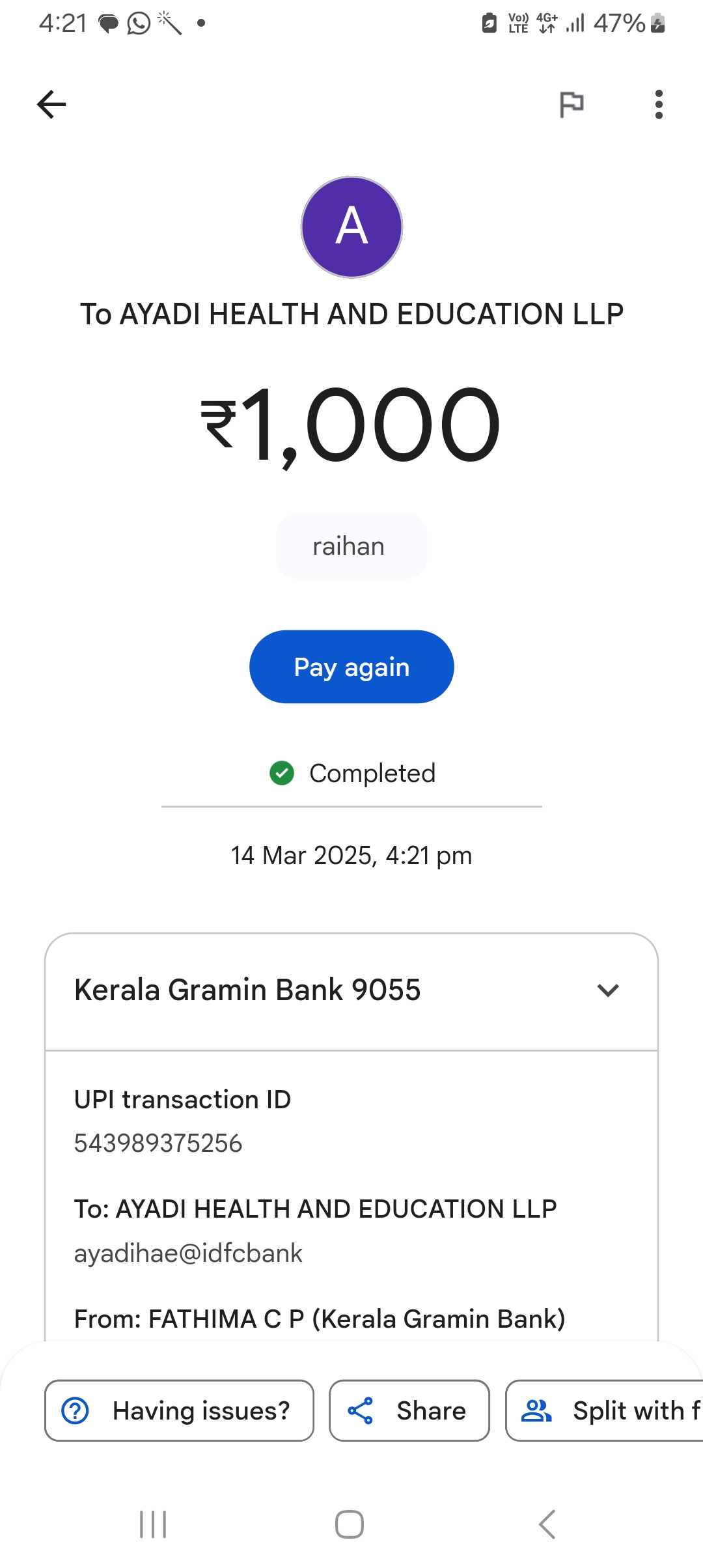
Task: Tap the back arrow at top
Action: coord(51,104)
